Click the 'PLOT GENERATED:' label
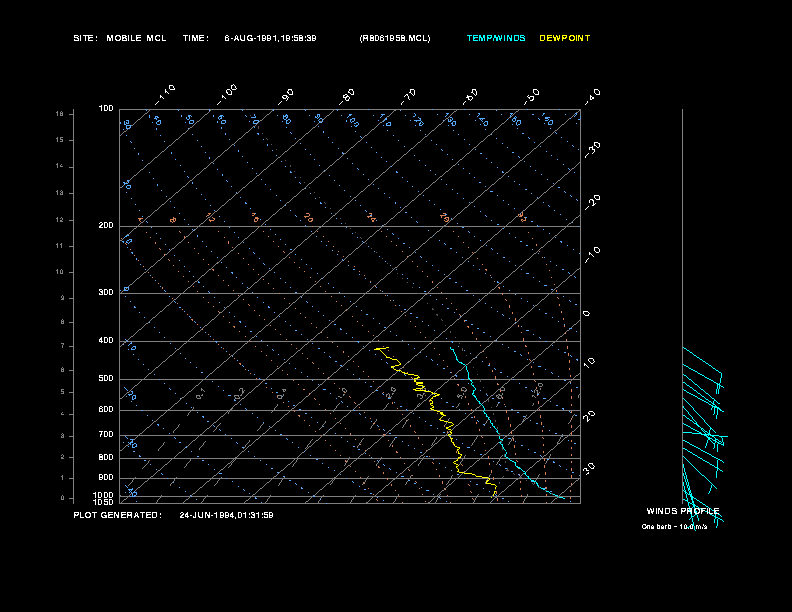 pyautogui.click(x=117, y=515)
